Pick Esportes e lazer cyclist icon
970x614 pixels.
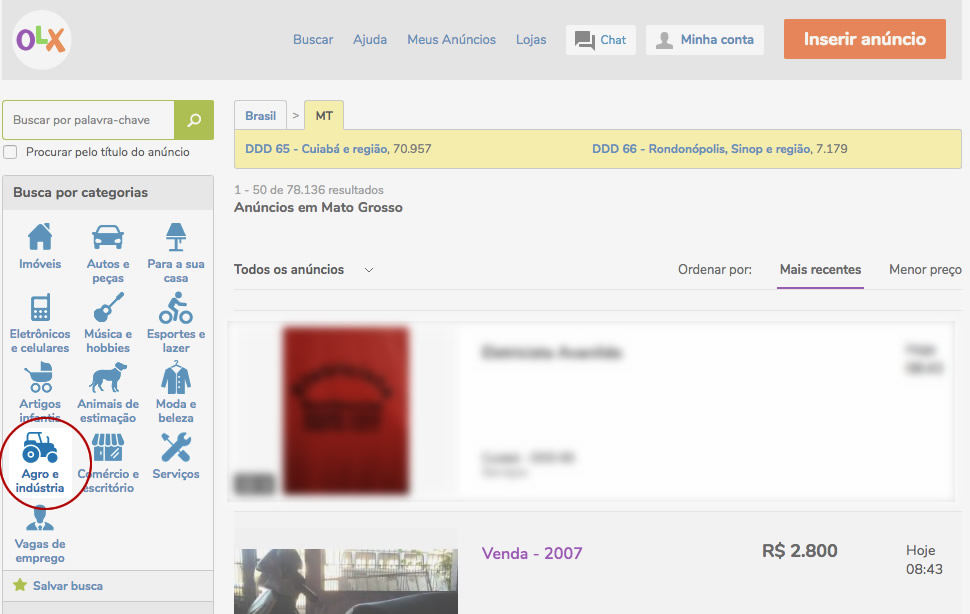click(x=176, y=307)
